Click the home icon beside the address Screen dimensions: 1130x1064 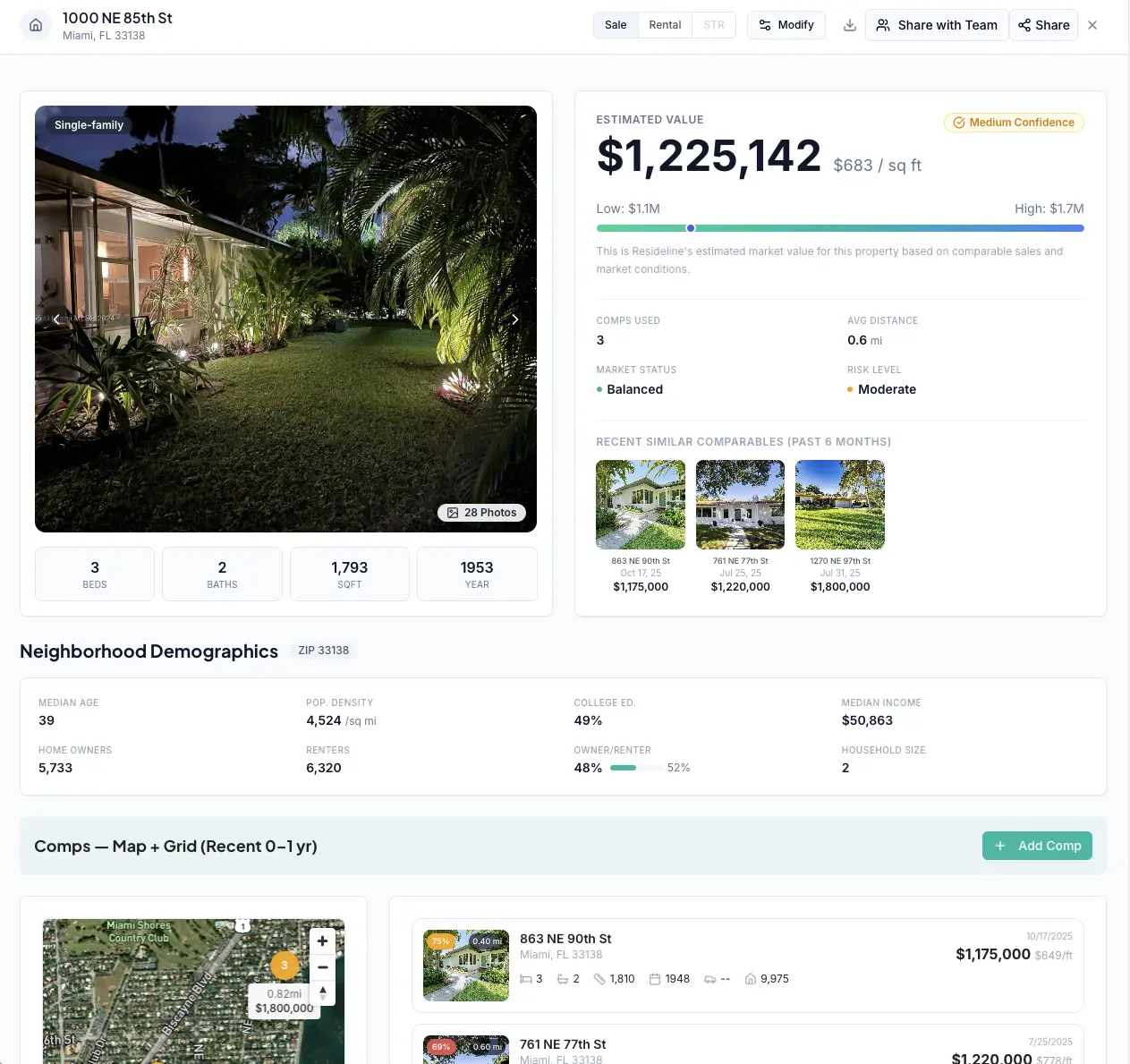pos(36,25)
